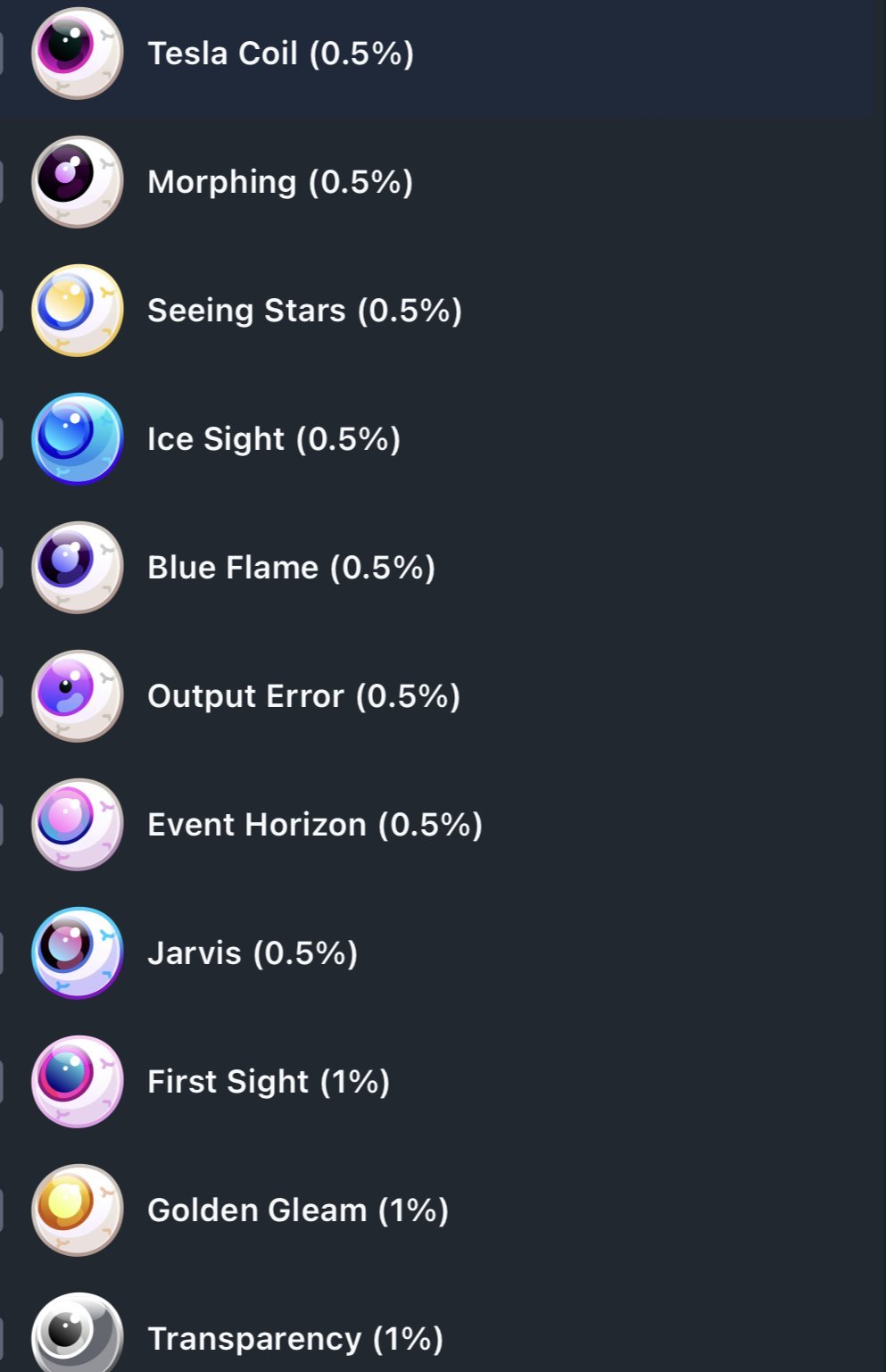
Task: Choose the yellow Seeing Stars eyeball
Action: [78, 311]
